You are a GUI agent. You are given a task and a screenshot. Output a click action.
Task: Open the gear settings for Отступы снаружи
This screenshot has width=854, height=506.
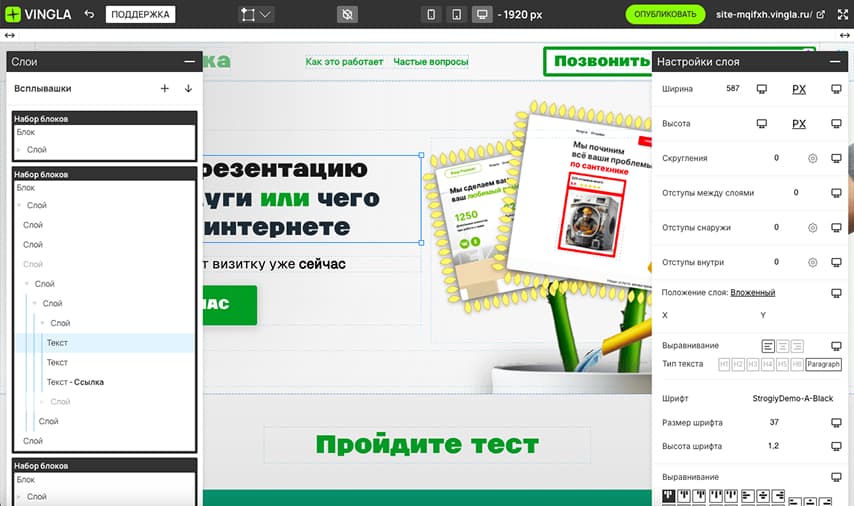(812, 228)
